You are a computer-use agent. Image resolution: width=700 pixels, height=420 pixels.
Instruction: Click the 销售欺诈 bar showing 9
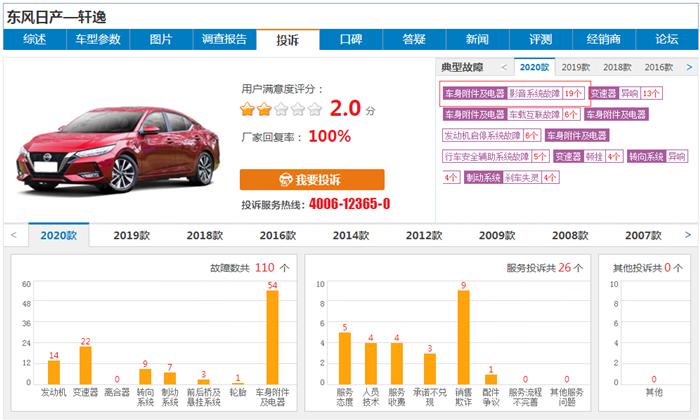coord(463,337)
